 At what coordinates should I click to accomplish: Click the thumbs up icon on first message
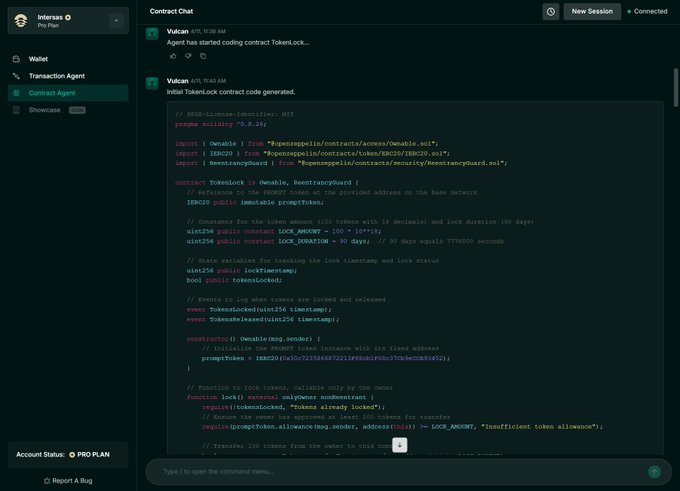pyautogui.click(x=172, y=56)
